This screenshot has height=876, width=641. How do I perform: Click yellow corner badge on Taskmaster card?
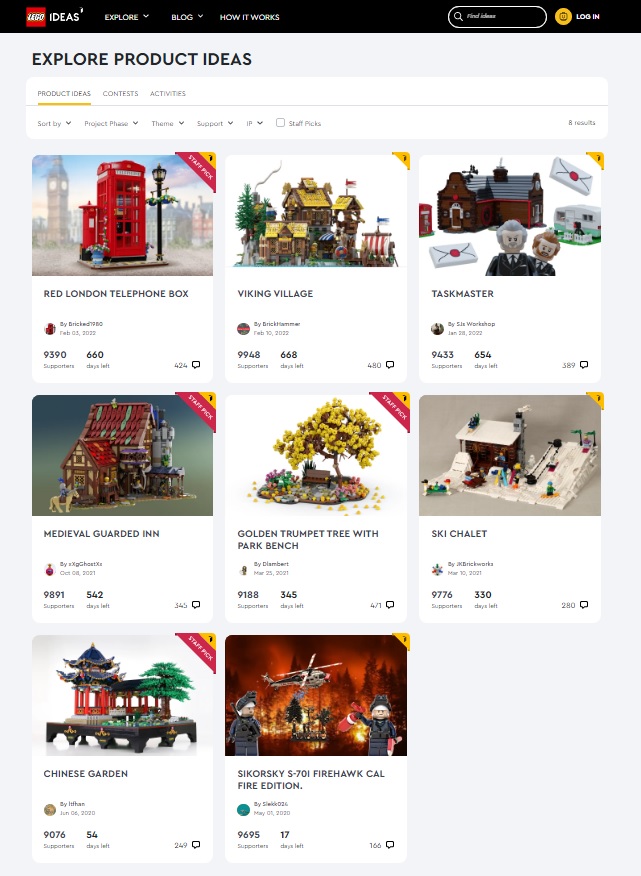point(596,159)
